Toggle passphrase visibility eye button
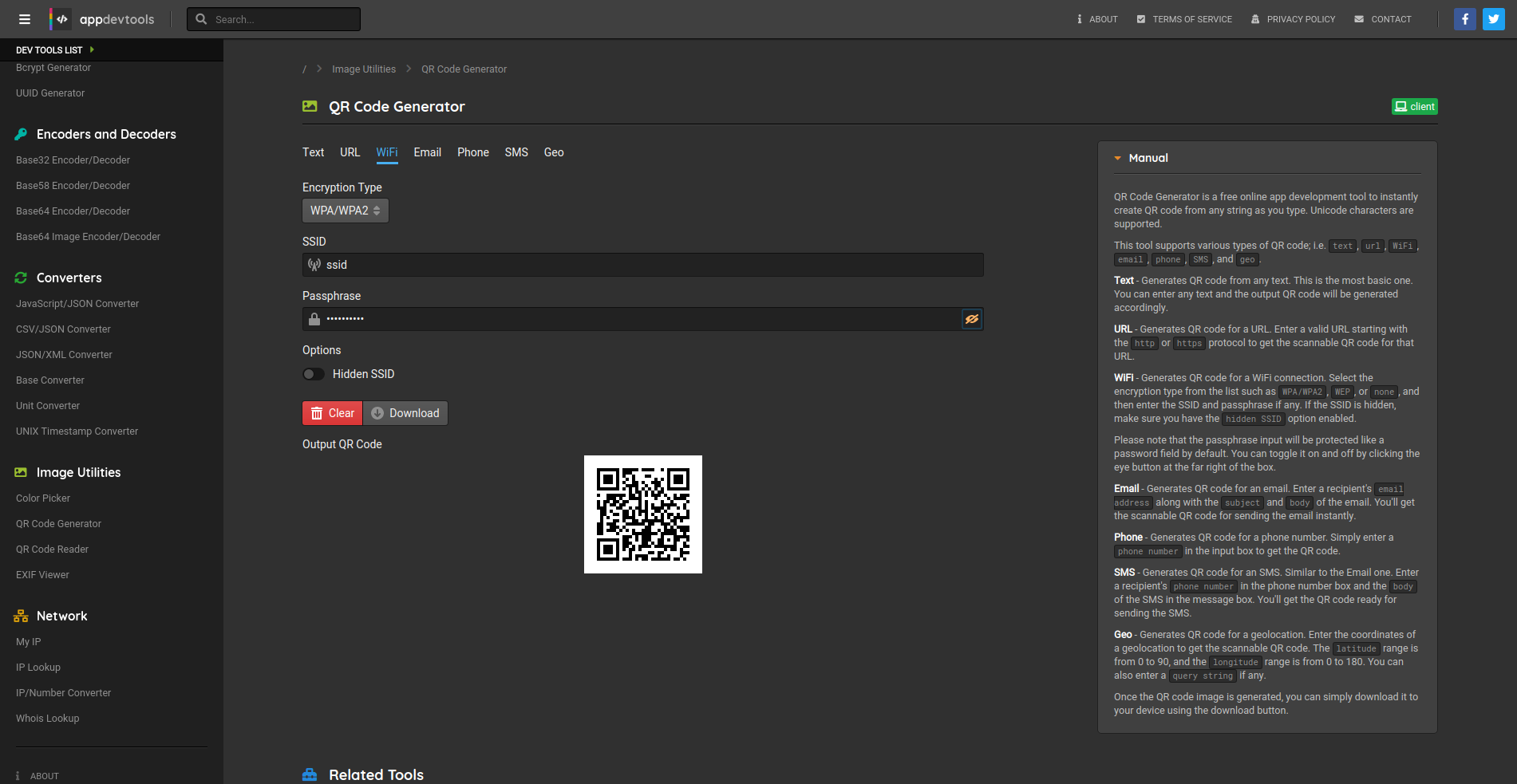 click(x=971, y=319)
